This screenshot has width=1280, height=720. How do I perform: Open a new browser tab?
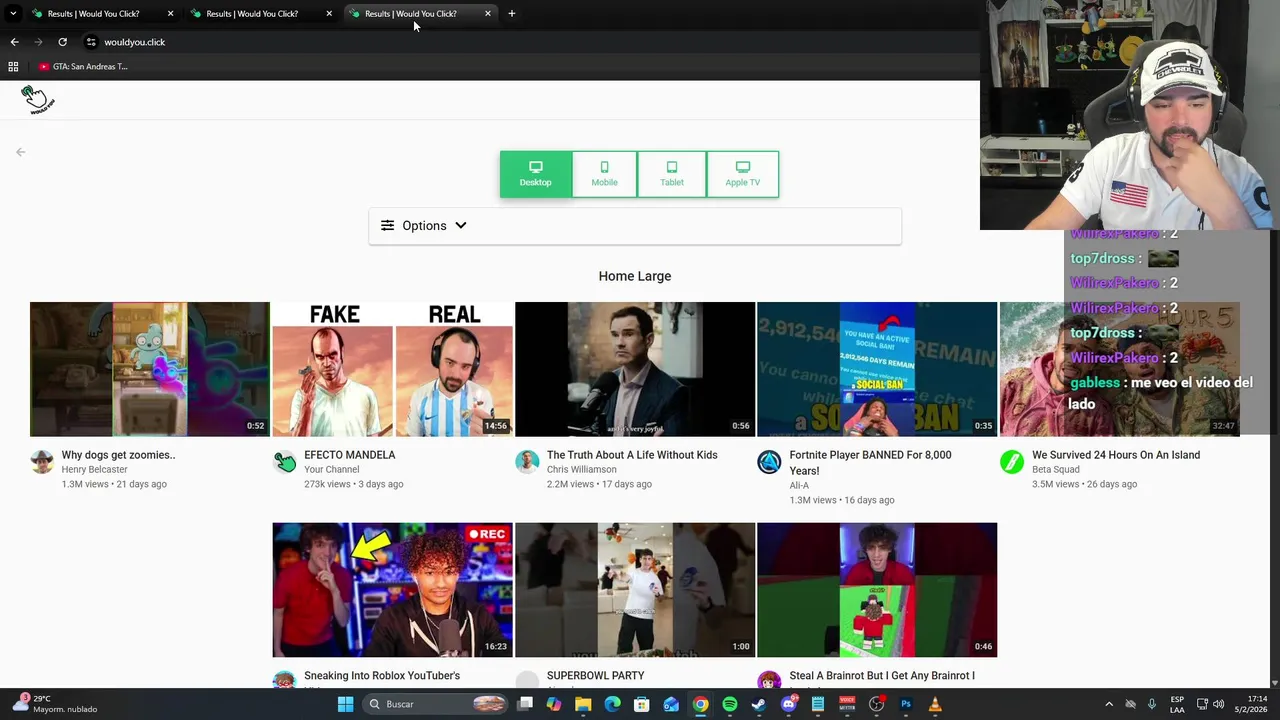point(511,14)
